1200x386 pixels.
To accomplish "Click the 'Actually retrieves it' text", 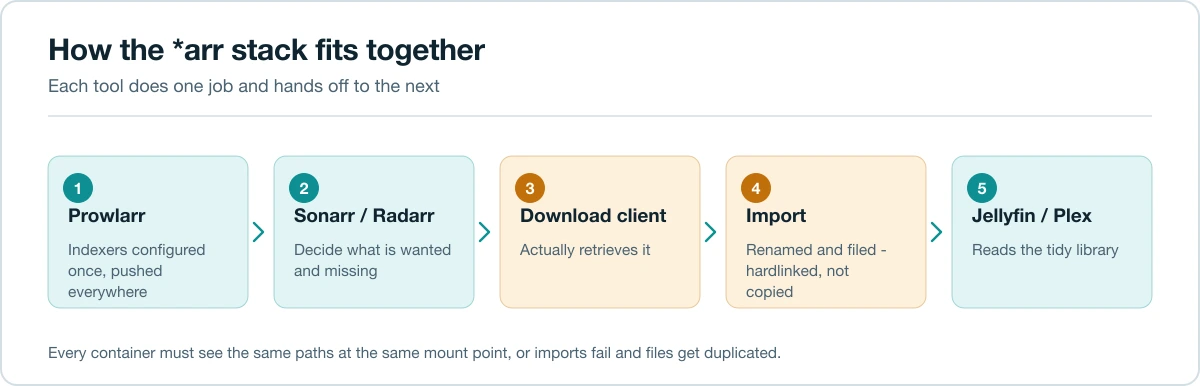I will click(585, 250).
